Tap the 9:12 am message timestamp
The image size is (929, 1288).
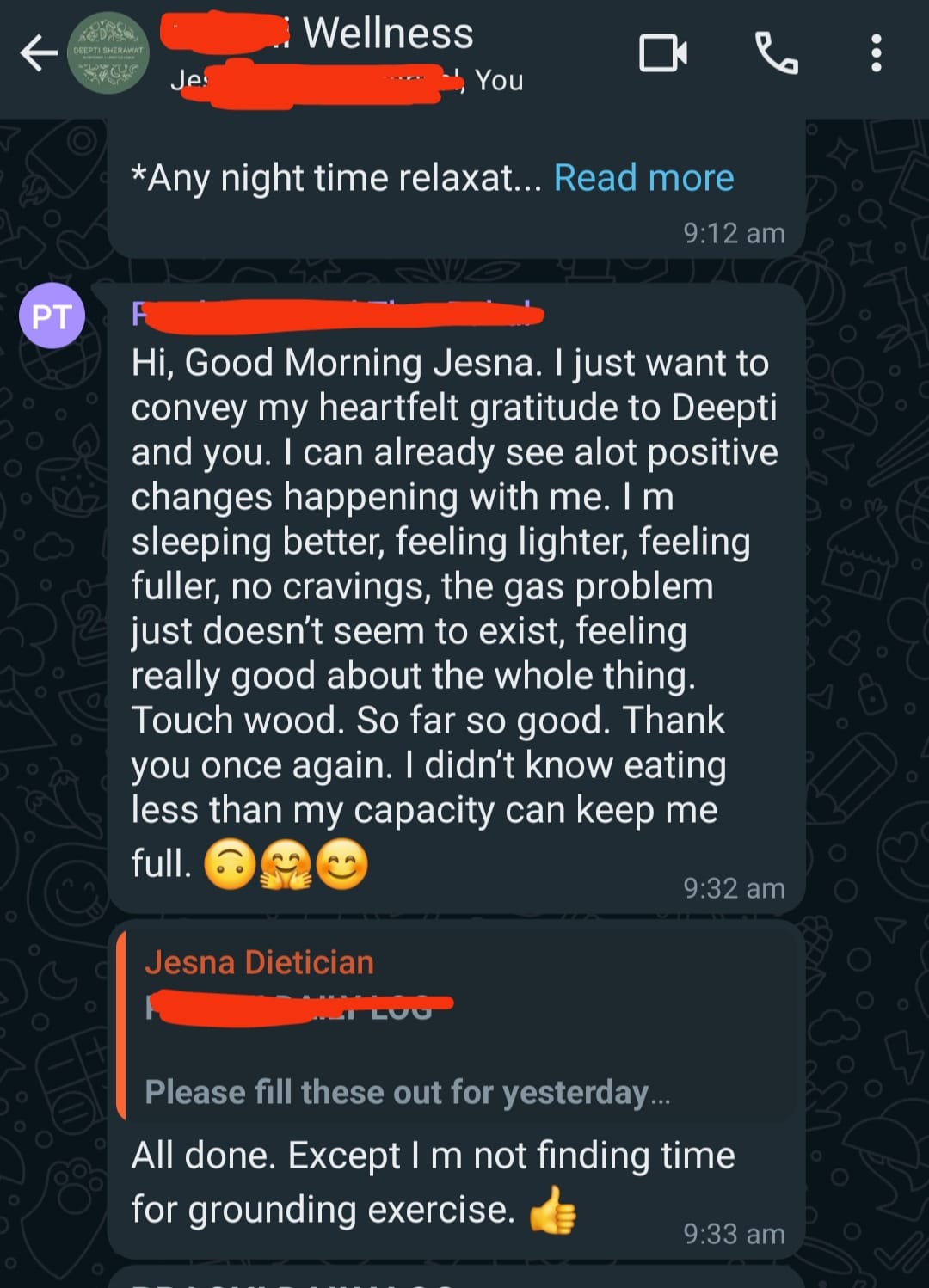click(x=734, y=233)
